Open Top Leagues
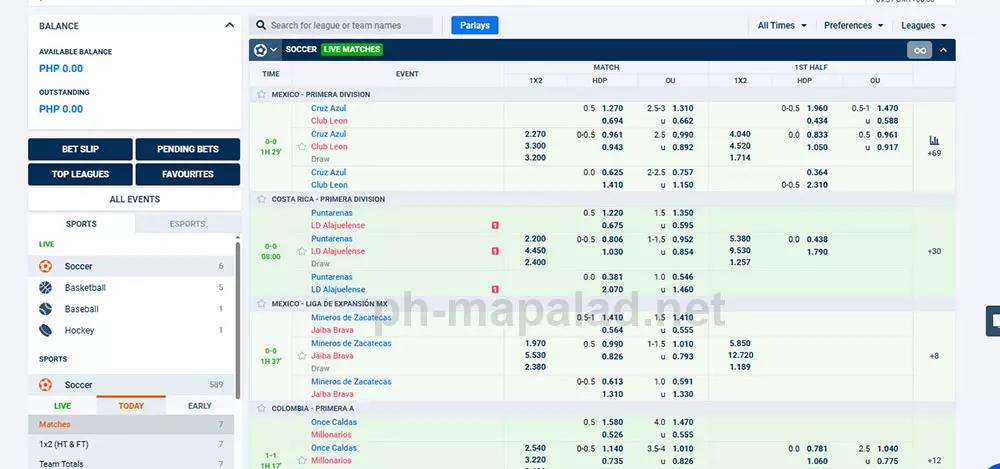 pyautogui.click(x=80, y=174)
